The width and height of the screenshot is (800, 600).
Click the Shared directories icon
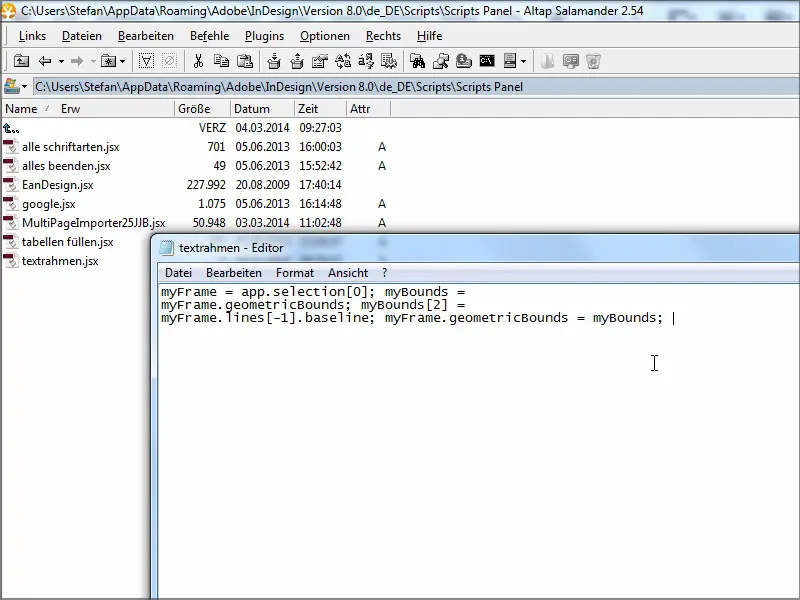tap(464, 61)
